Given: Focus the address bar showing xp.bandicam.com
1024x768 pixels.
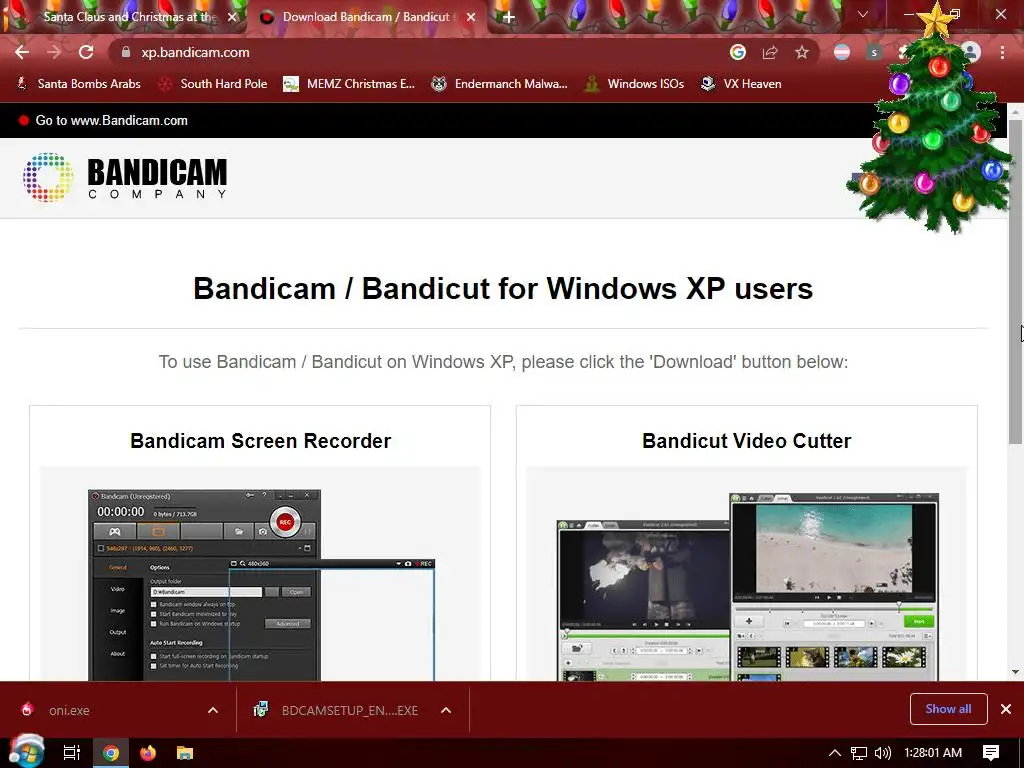Looking at the screenshot, I should point(418,52).
